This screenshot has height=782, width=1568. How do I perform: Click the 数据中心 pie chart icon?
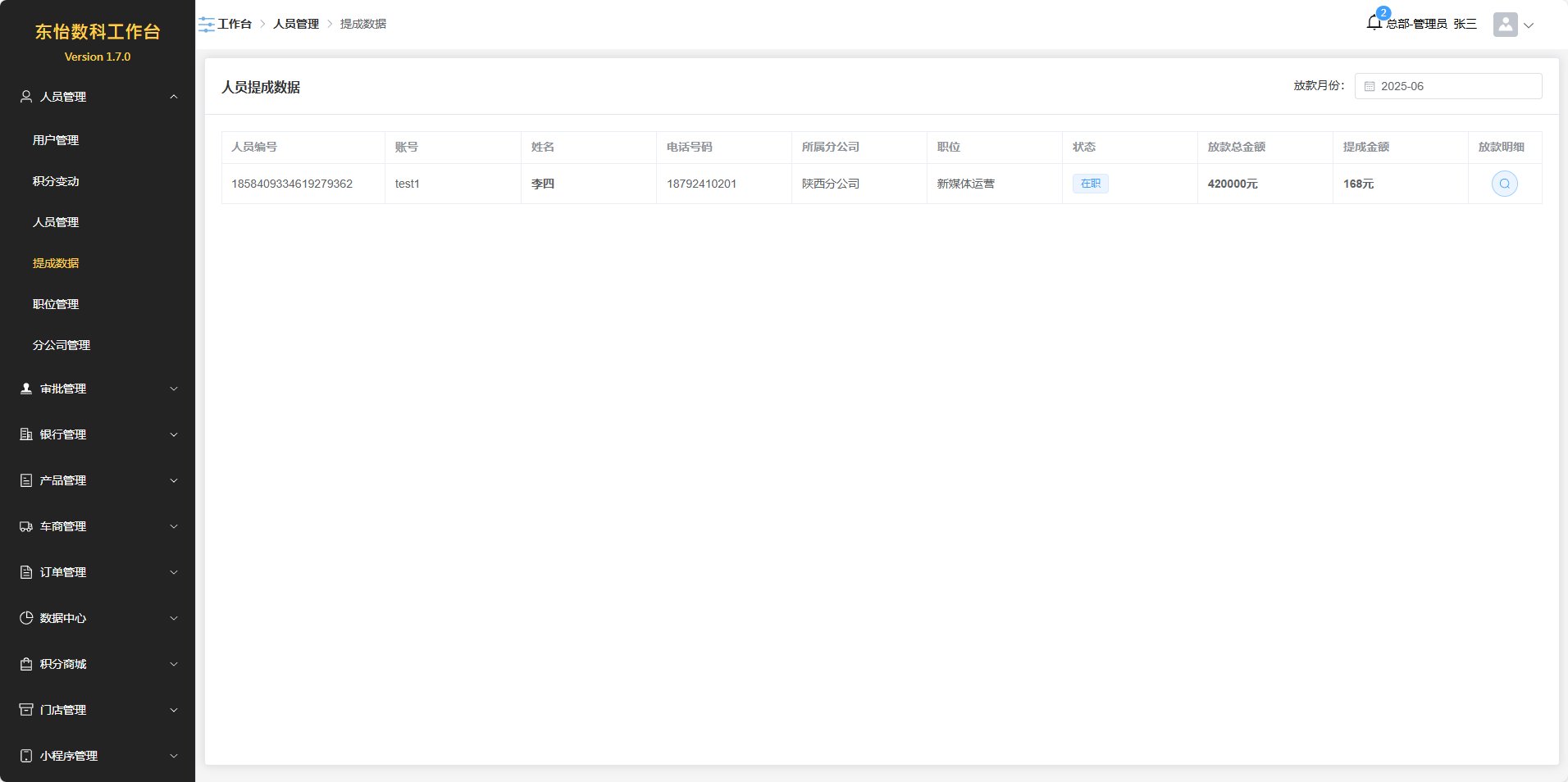tap(26, 618)
